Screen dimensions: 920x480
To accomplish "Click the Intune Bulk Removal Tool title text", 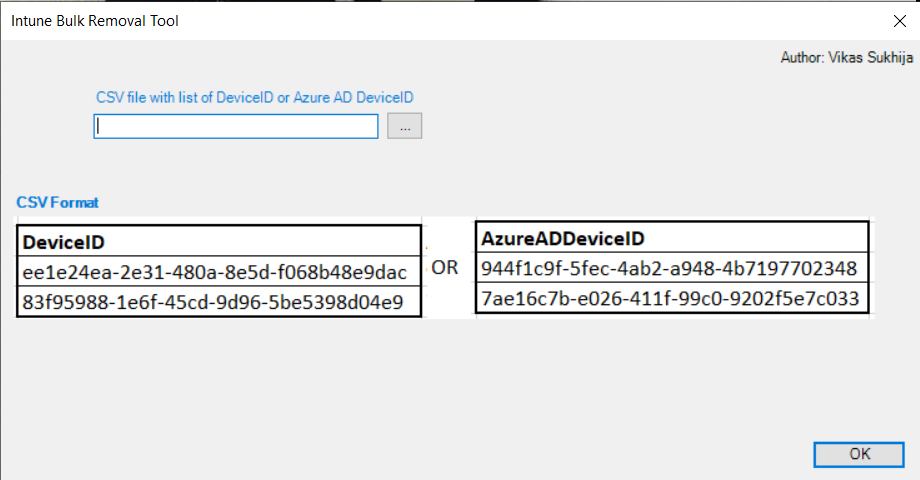I will [x=95, y=20].
